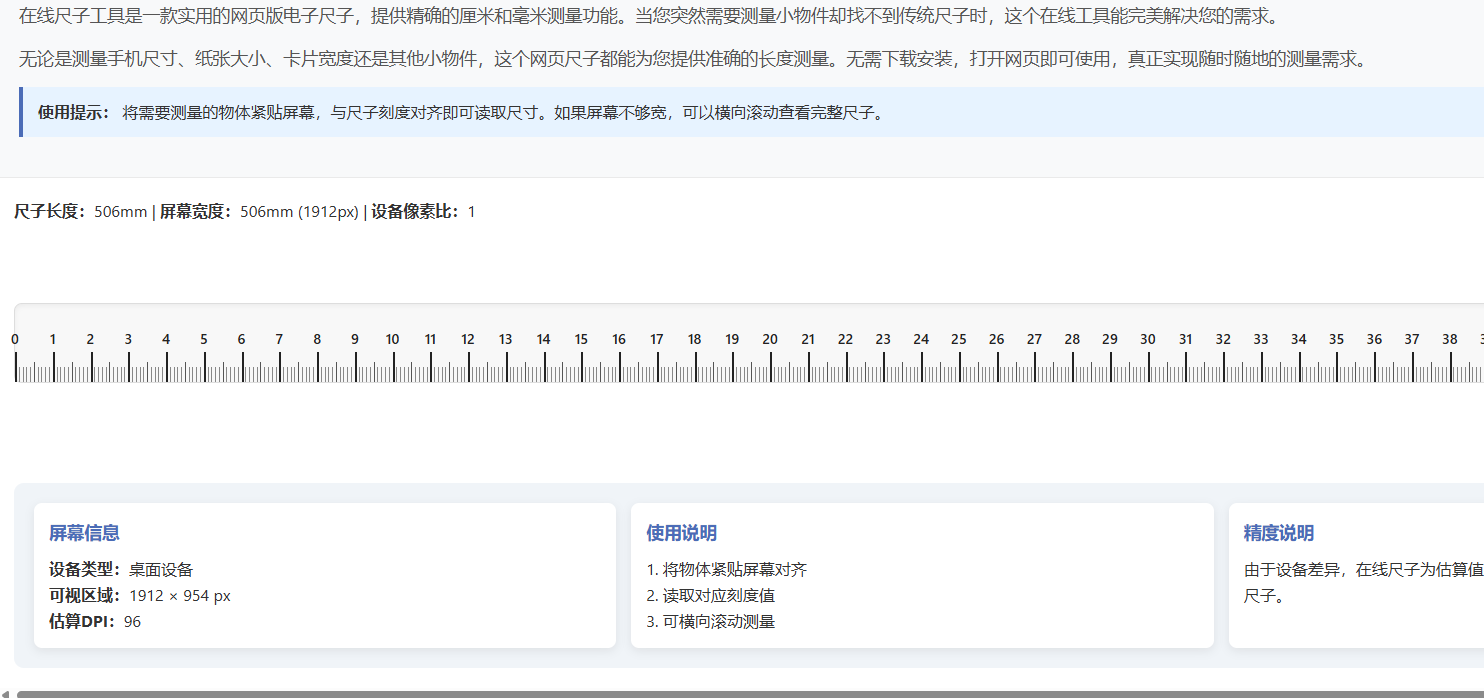This screenshot has width=1484, height=698.
Task: Click the 25 cm numbered ruler label
Action: (x=958, y=340)
